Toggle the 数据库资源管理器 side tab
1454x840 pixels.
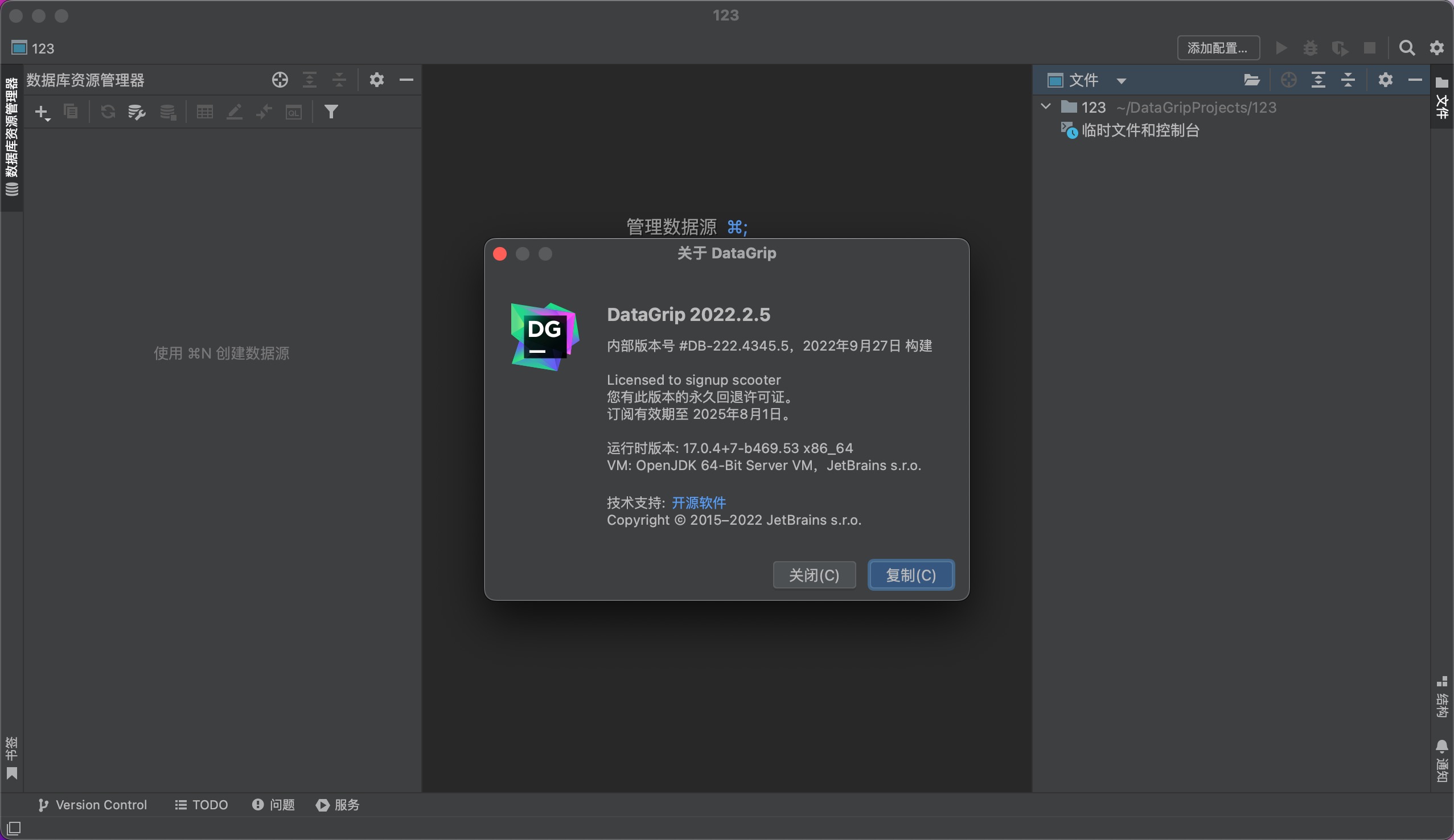click(11, 137)
